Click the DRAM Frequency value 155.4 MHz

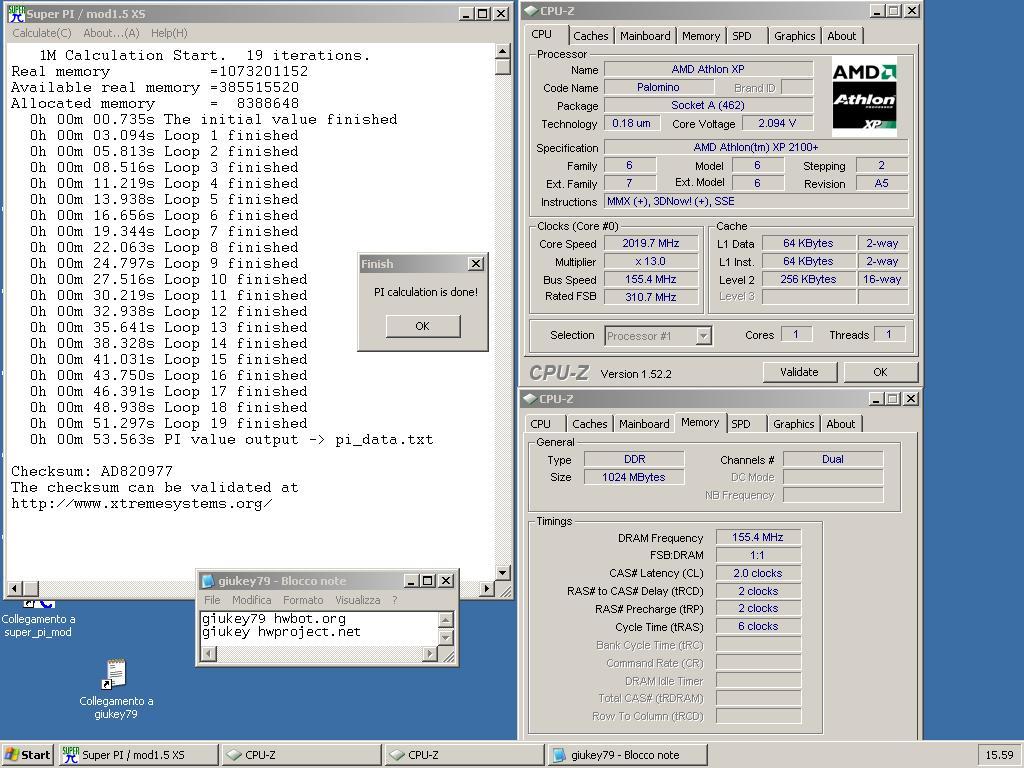(758, 537)
